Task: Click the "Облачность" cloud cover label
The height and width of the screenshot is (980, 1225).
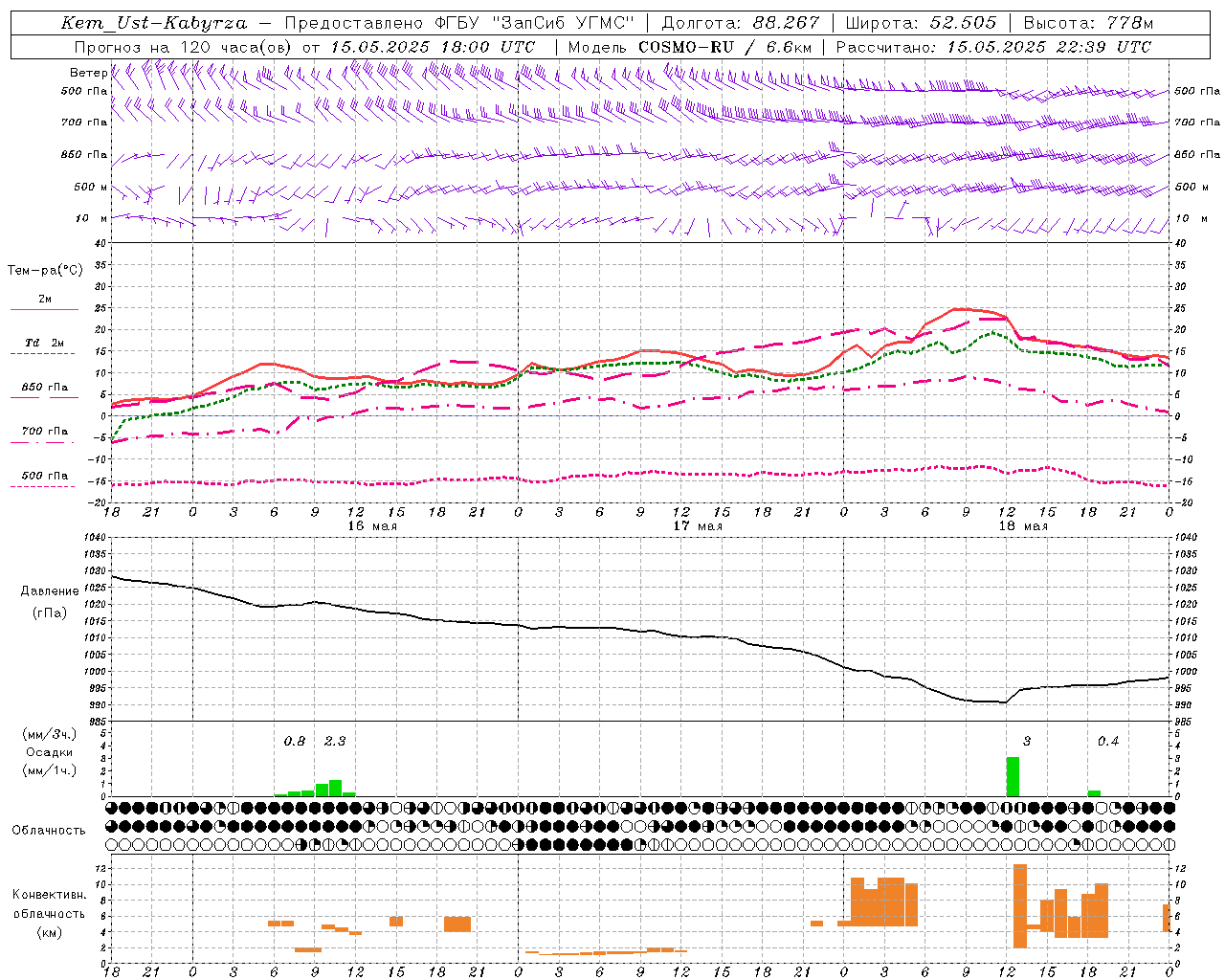Action: tap(49, 830)
